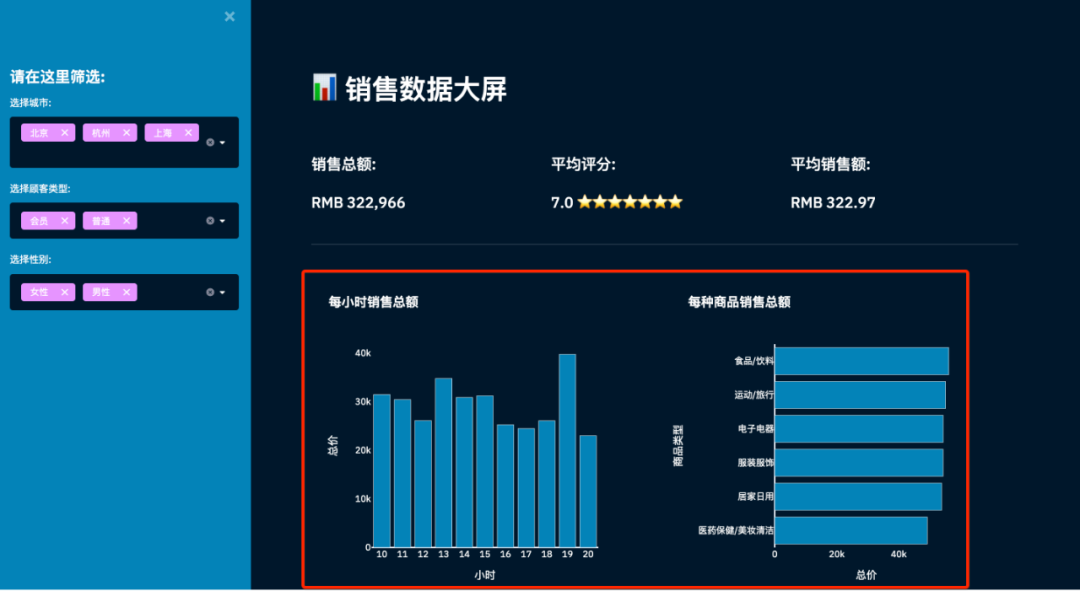Click the 平均销售额 metric label
The width and height of the screenshot is (1080, 591).
(831, 165)
